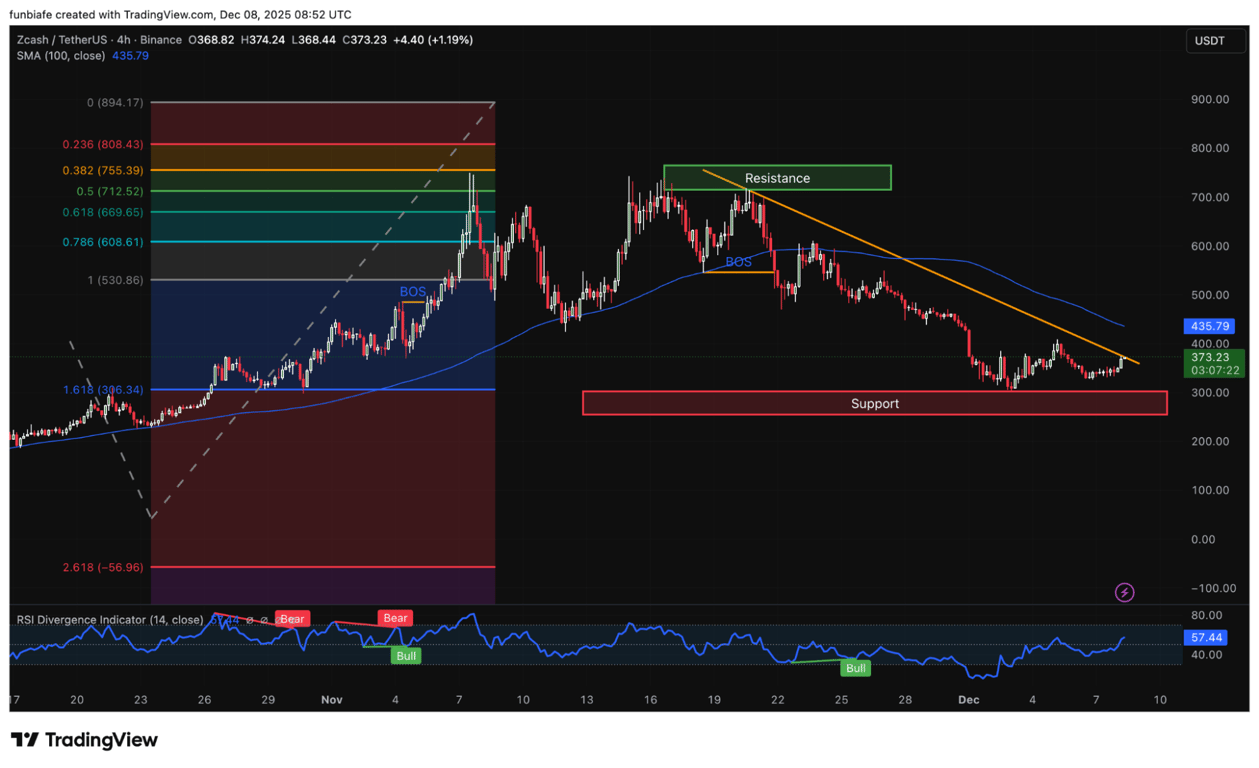
Task: Click the Nov label on the time axis
Action: click(332, 700)
